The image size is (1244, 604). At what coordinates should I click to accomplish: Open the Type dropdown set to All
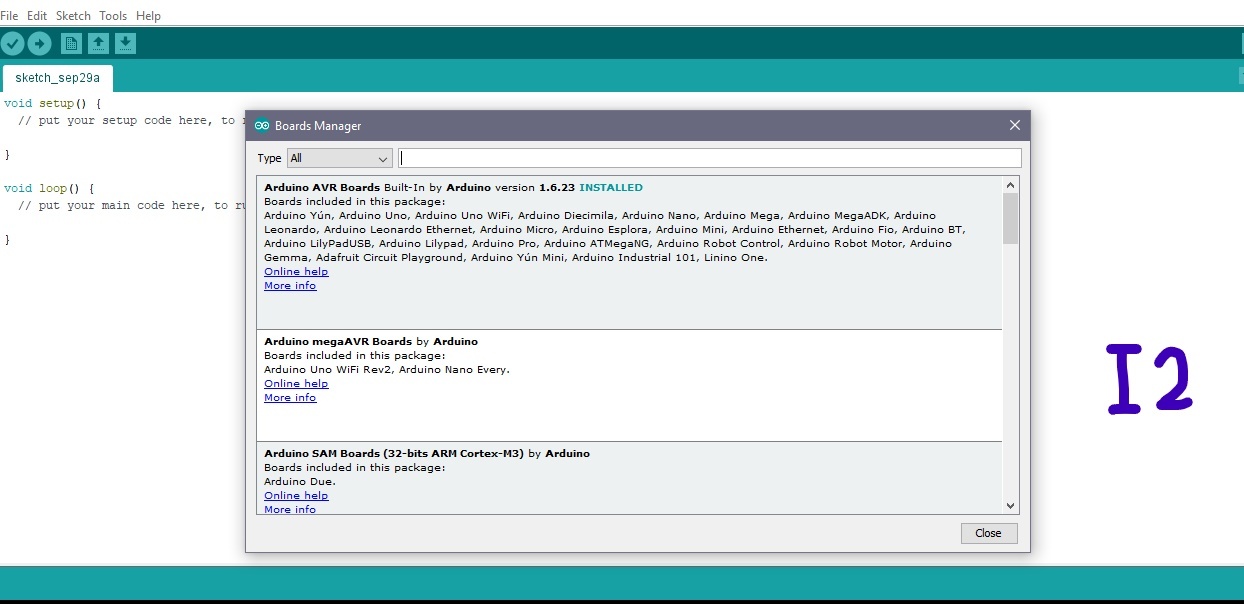[340, 158]
